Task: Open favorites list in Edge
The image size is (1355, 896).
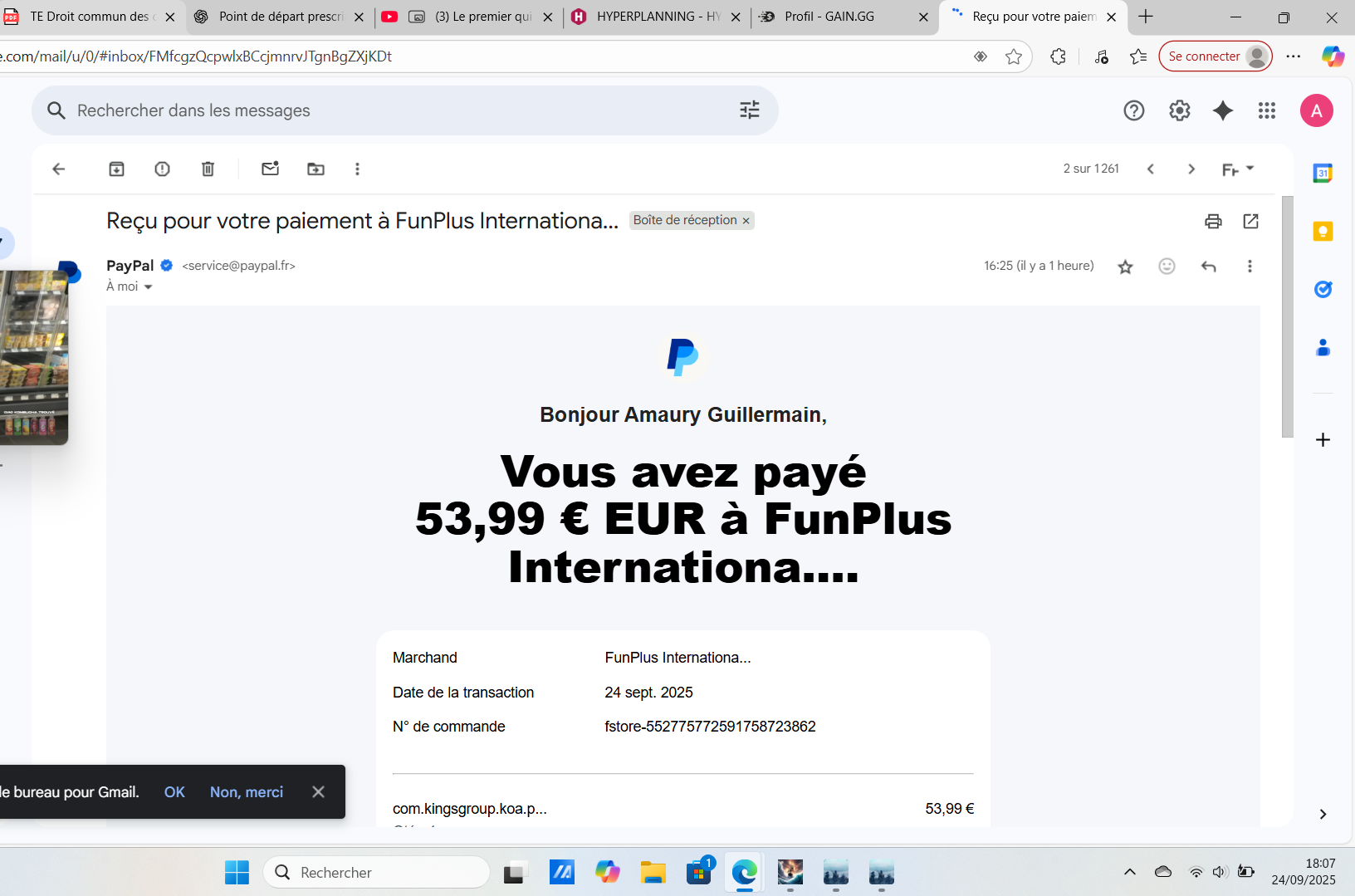Action: (1138, 56)
